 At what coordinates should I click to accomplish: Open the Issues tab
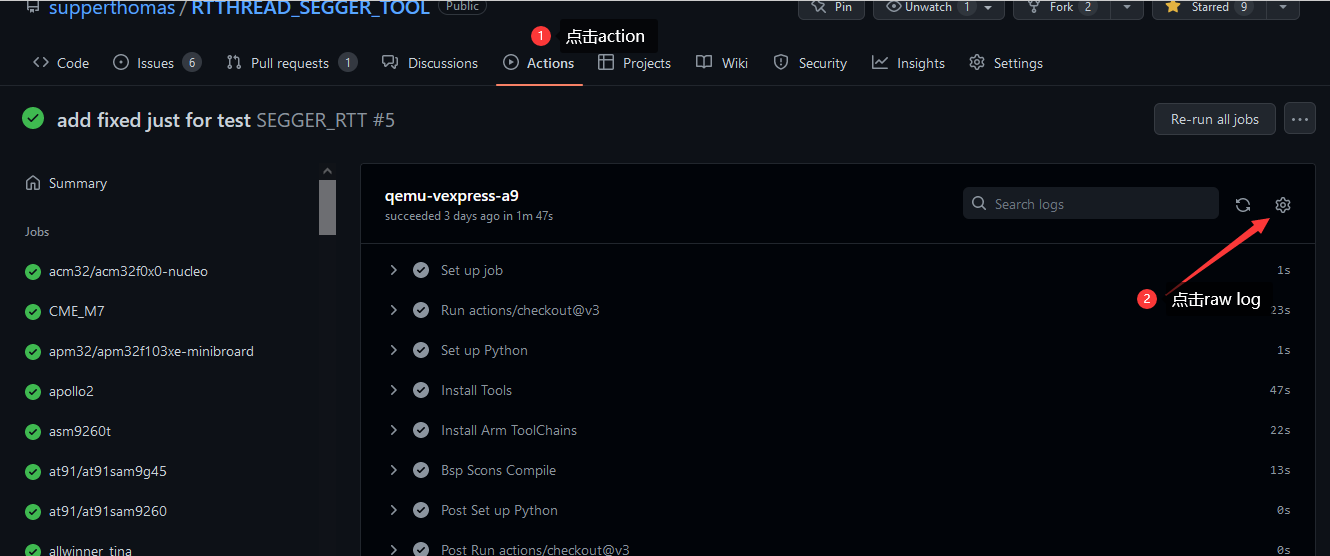pos(157,63)
